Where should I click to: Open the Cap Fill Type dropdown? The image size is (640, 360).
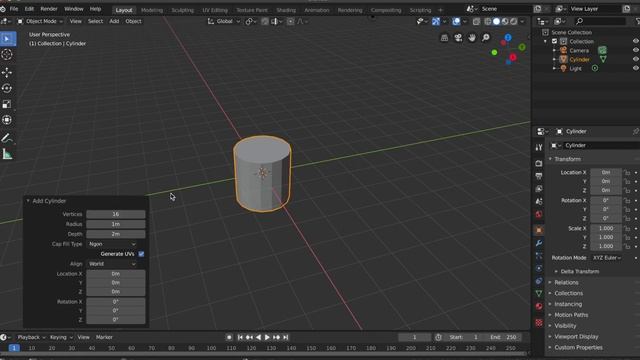tap(112, 244)
